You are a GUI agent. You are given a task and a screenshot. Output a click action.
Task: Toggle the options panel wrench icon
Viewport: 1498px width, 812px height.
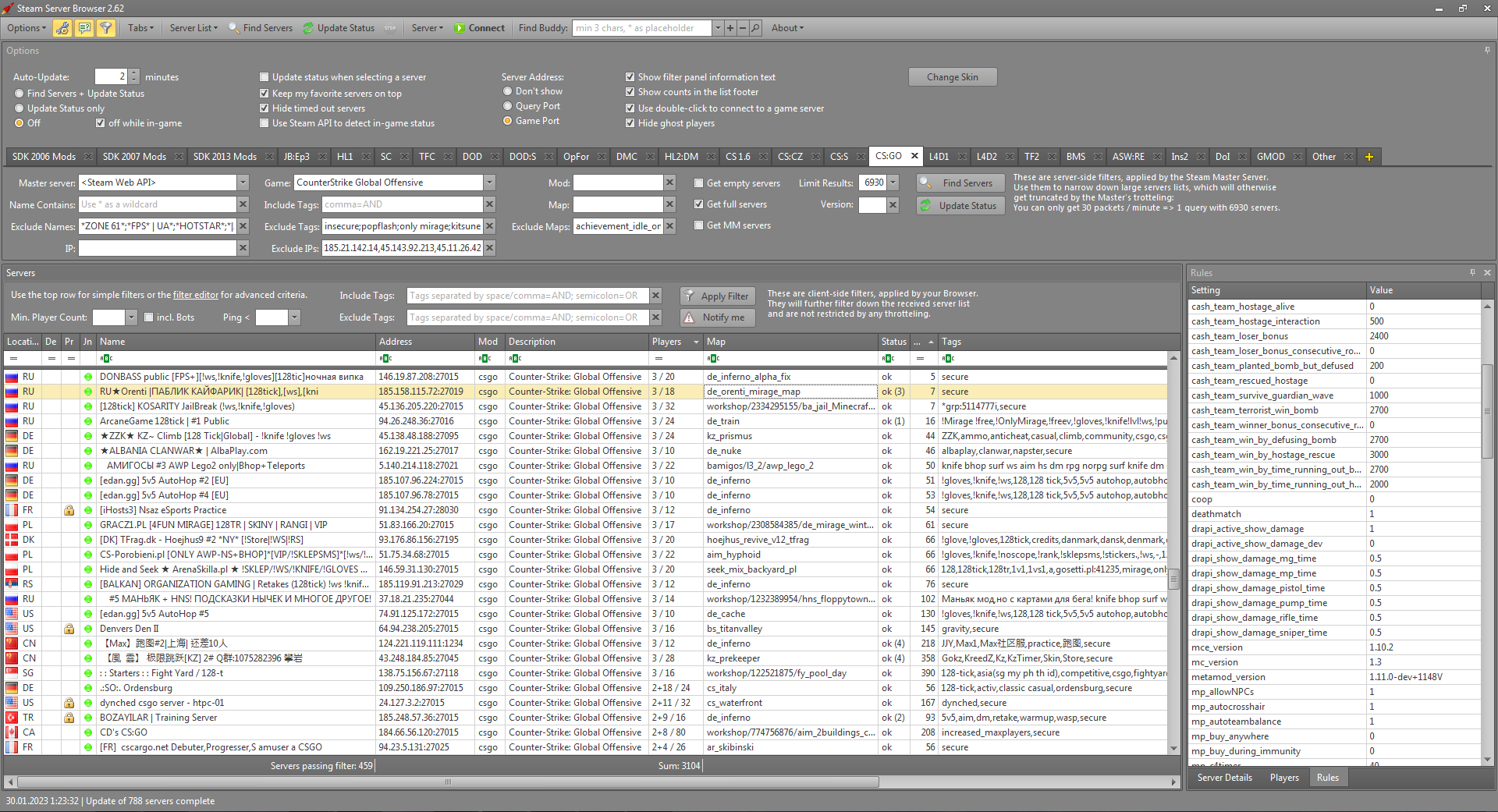pos(63,28)
